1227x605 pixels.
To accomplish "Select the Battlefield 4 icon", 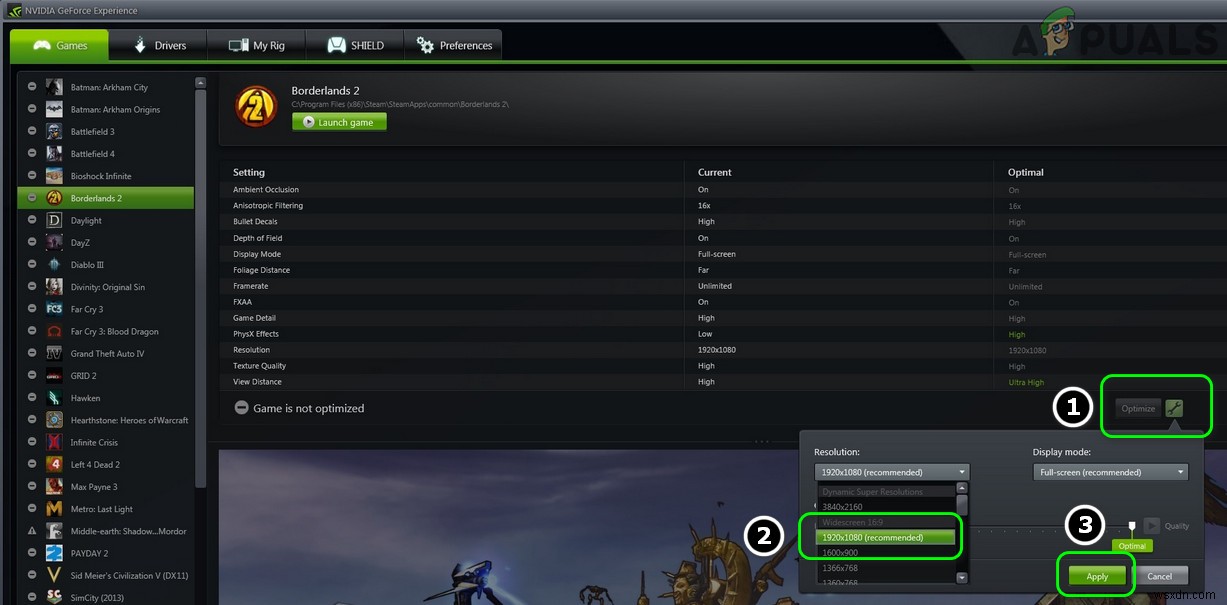I will click(x=54, y=154).
